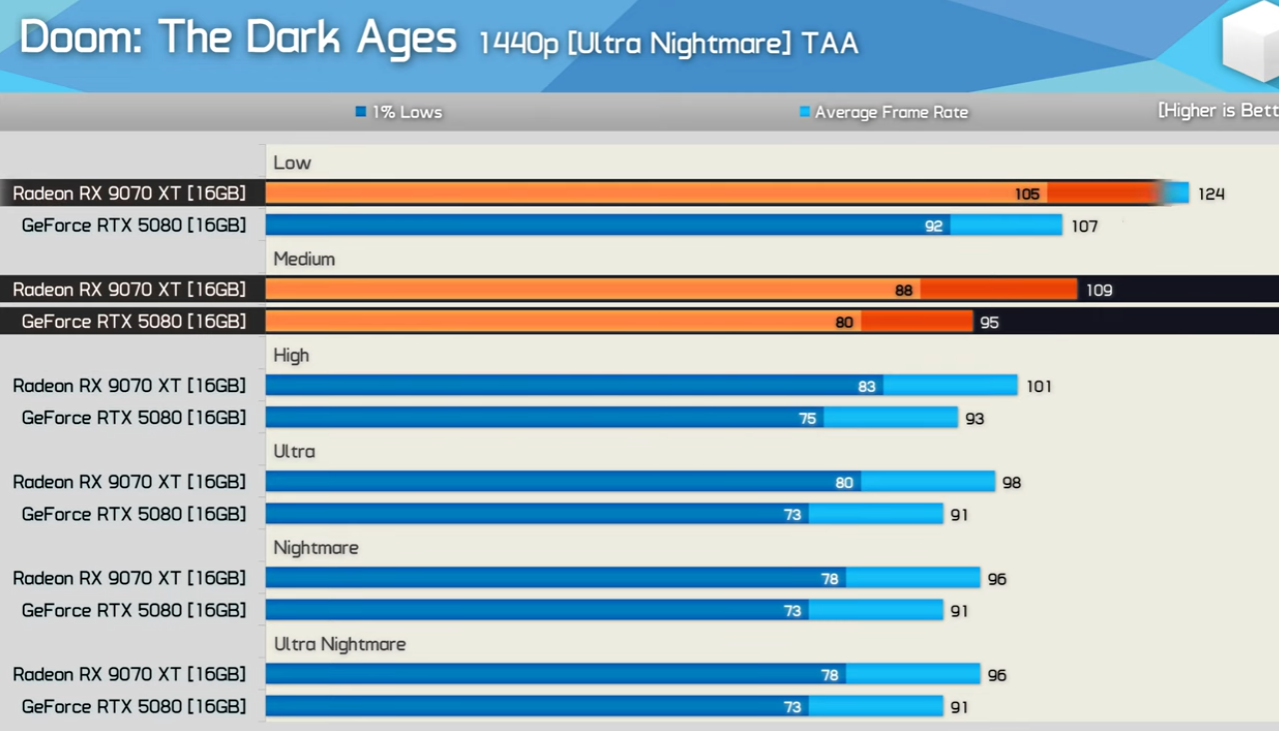This screenshot has width=1279, height=731.
Task: Select the heading that reads only "Nightmare"
Action: (316, 548)
